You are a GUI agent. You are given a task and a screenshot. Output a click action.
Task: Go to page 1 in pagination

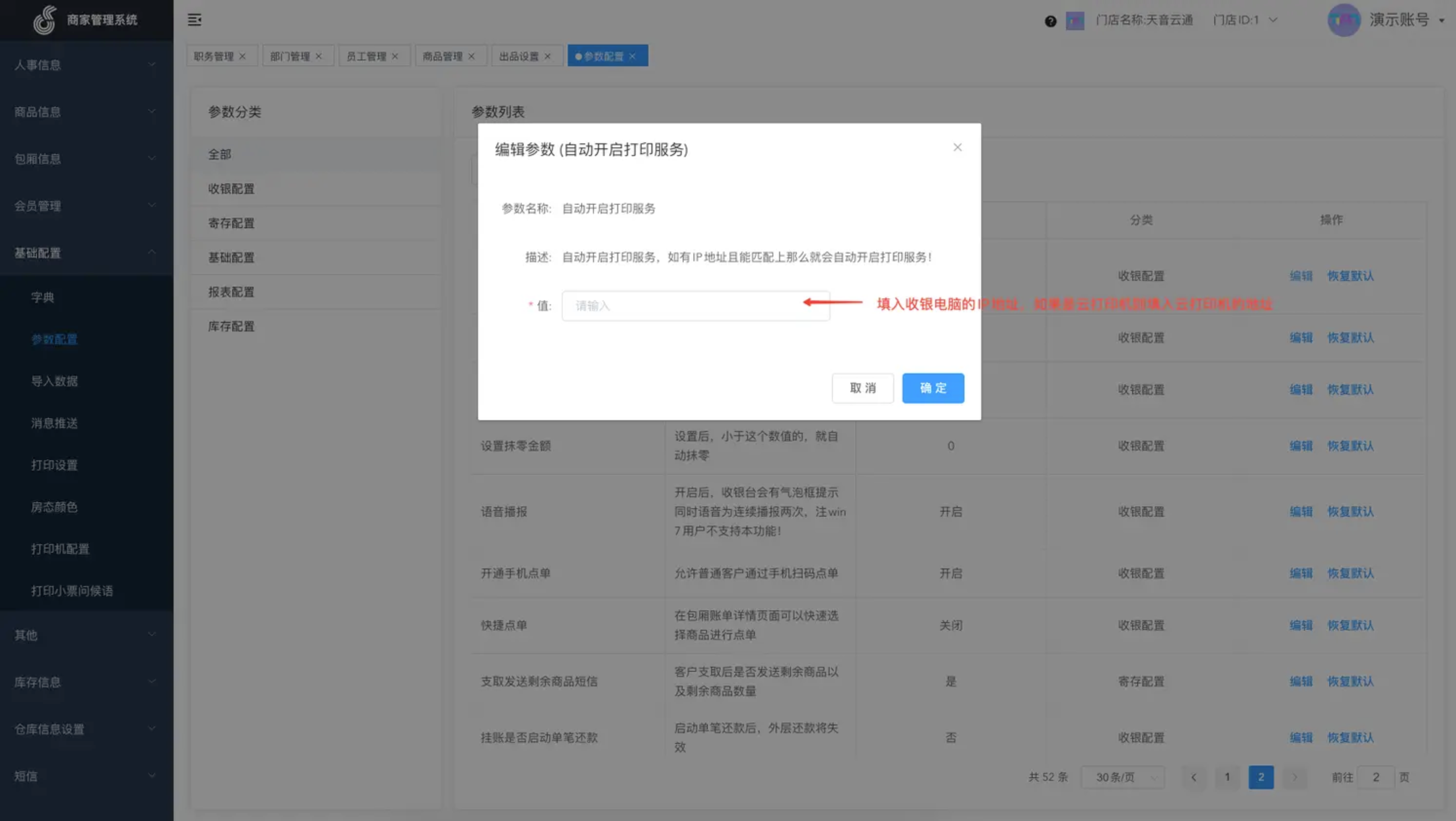point(1227,777)
